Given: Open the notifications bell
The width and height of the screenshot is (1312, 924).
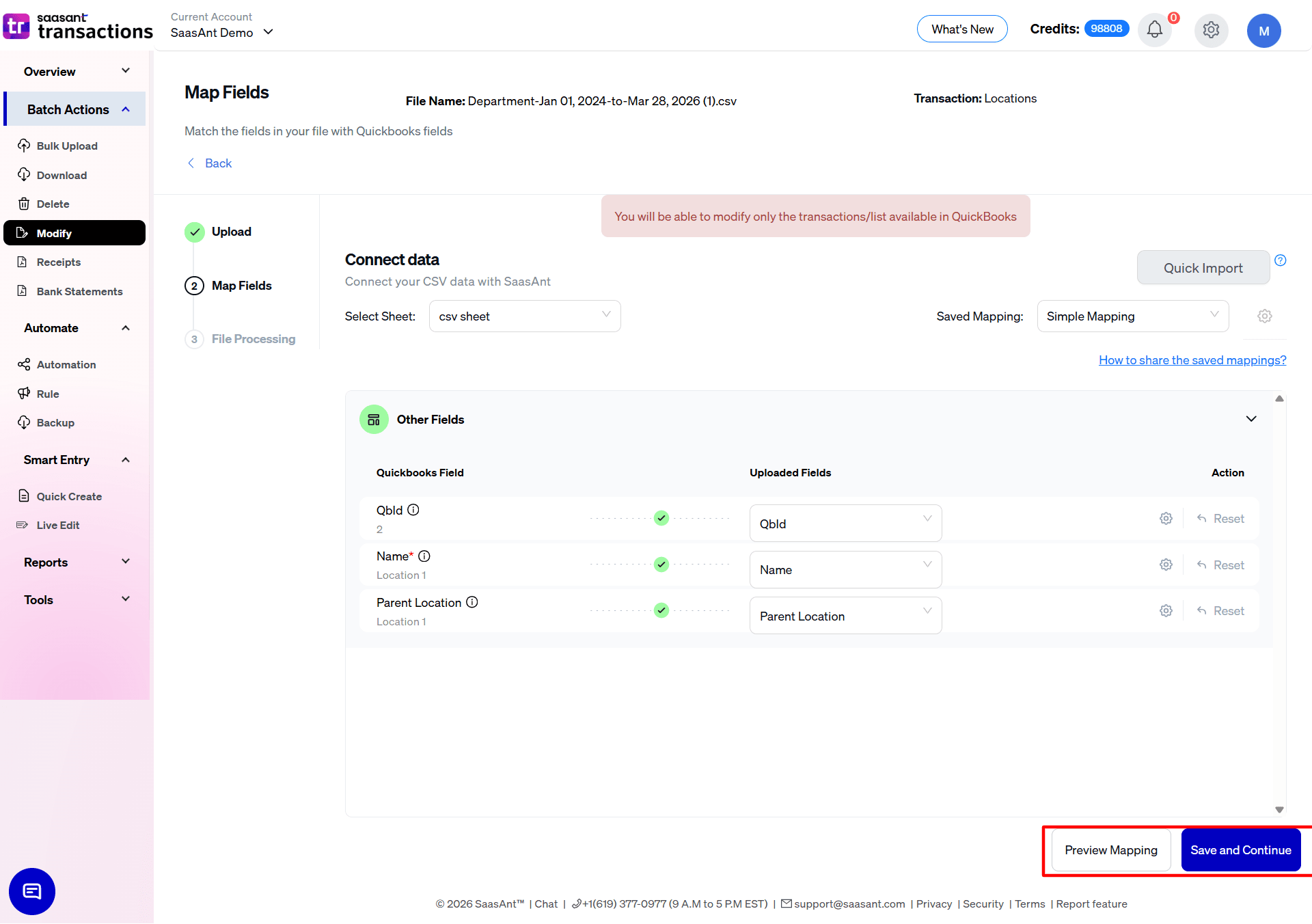Looking at the screenshot, I should pyautogui.click(x=1154, y=30).
